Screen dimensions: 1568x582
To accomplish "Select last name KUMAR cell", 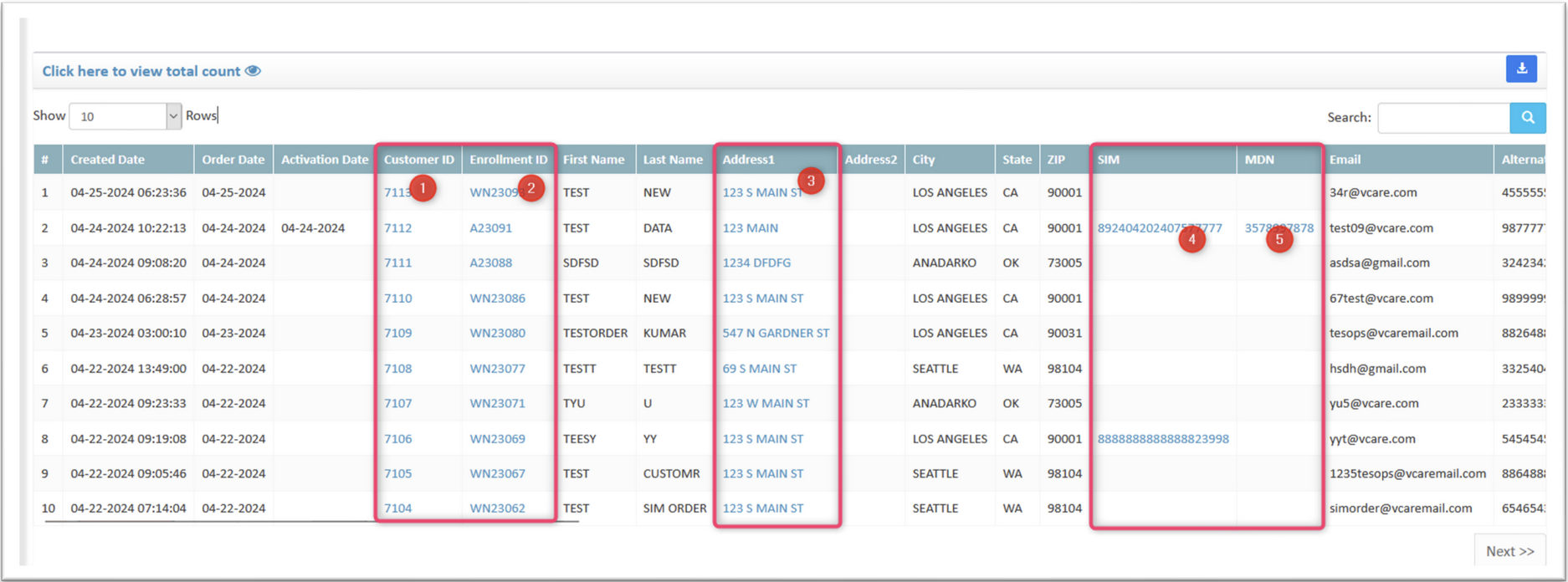I will click(x=664, y=333).
